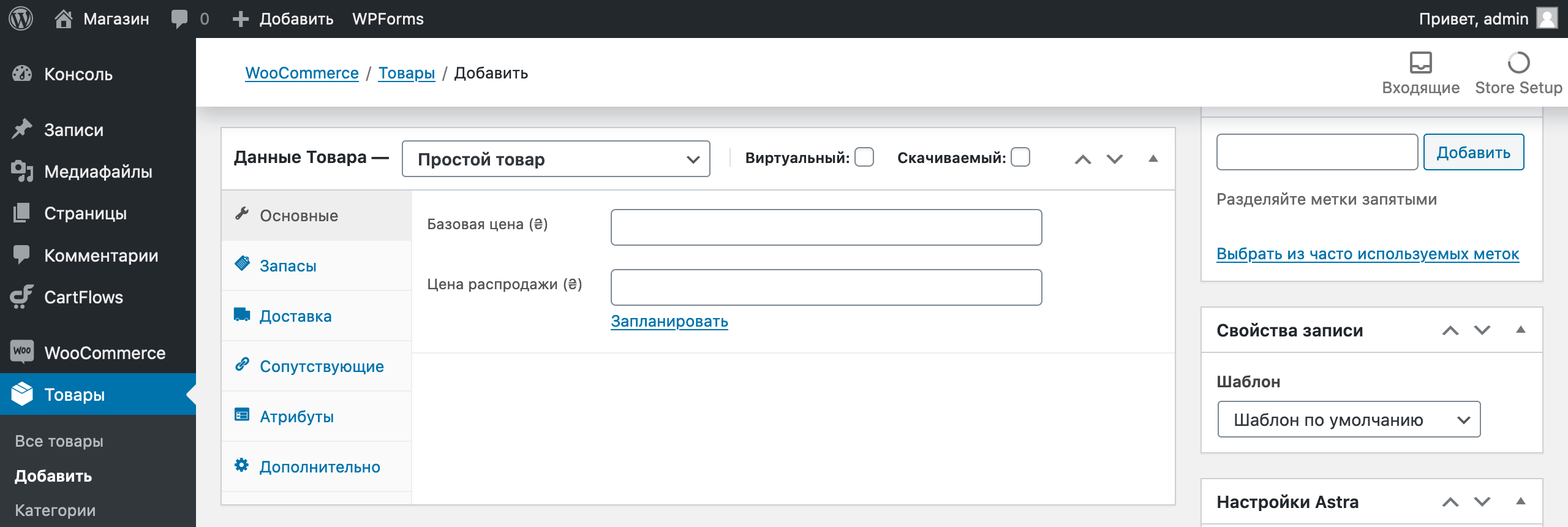
Task: Open Store Setup progress icon
Action: click(x=1518, y=63)
